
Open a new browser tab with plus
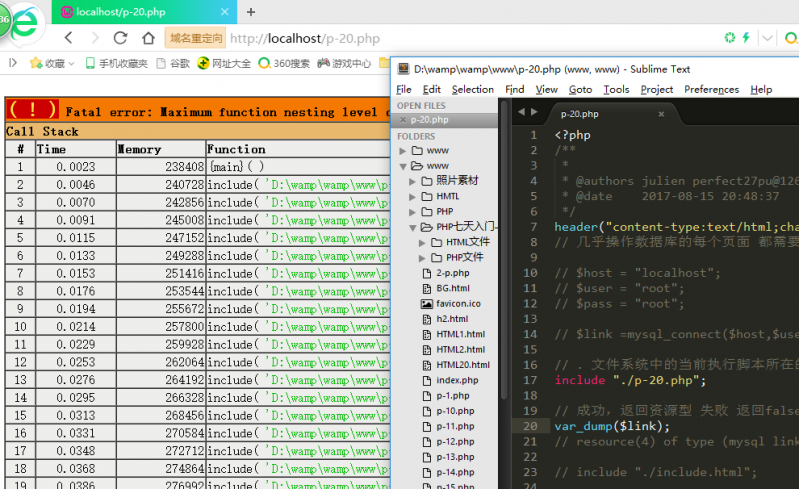250,12
